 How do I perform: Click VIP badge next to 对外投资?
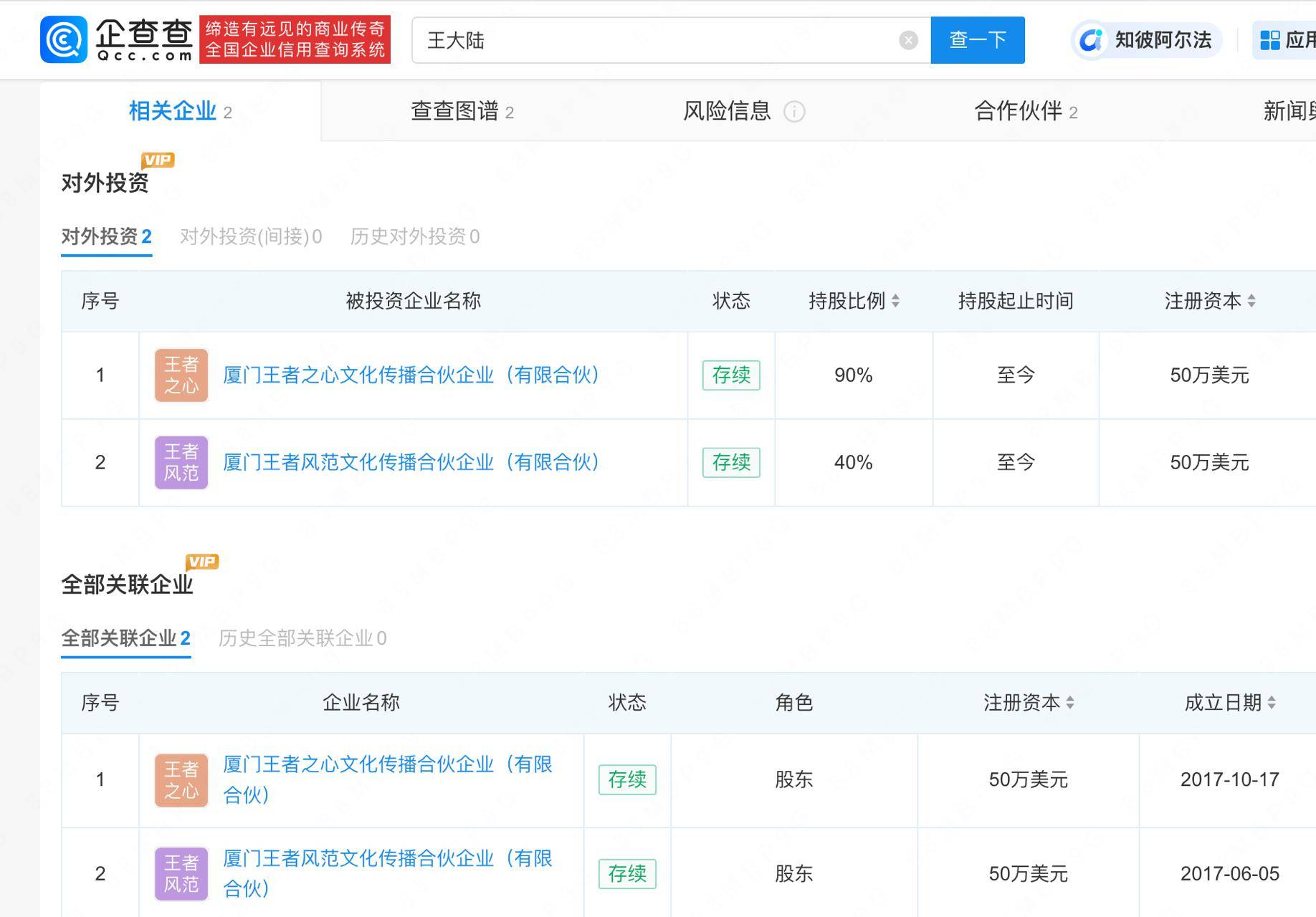click(158, 160)
